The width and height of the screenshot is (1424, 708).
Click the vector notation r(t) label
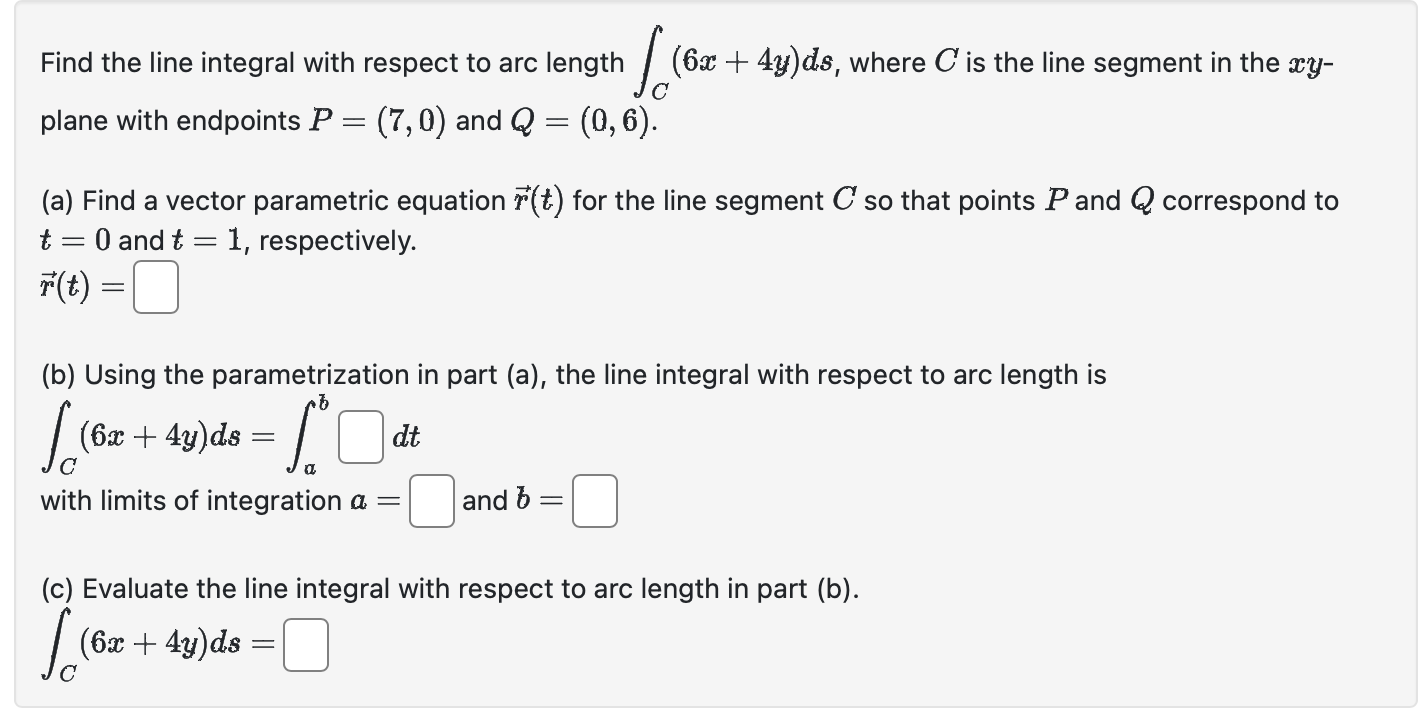coord(62,287)
